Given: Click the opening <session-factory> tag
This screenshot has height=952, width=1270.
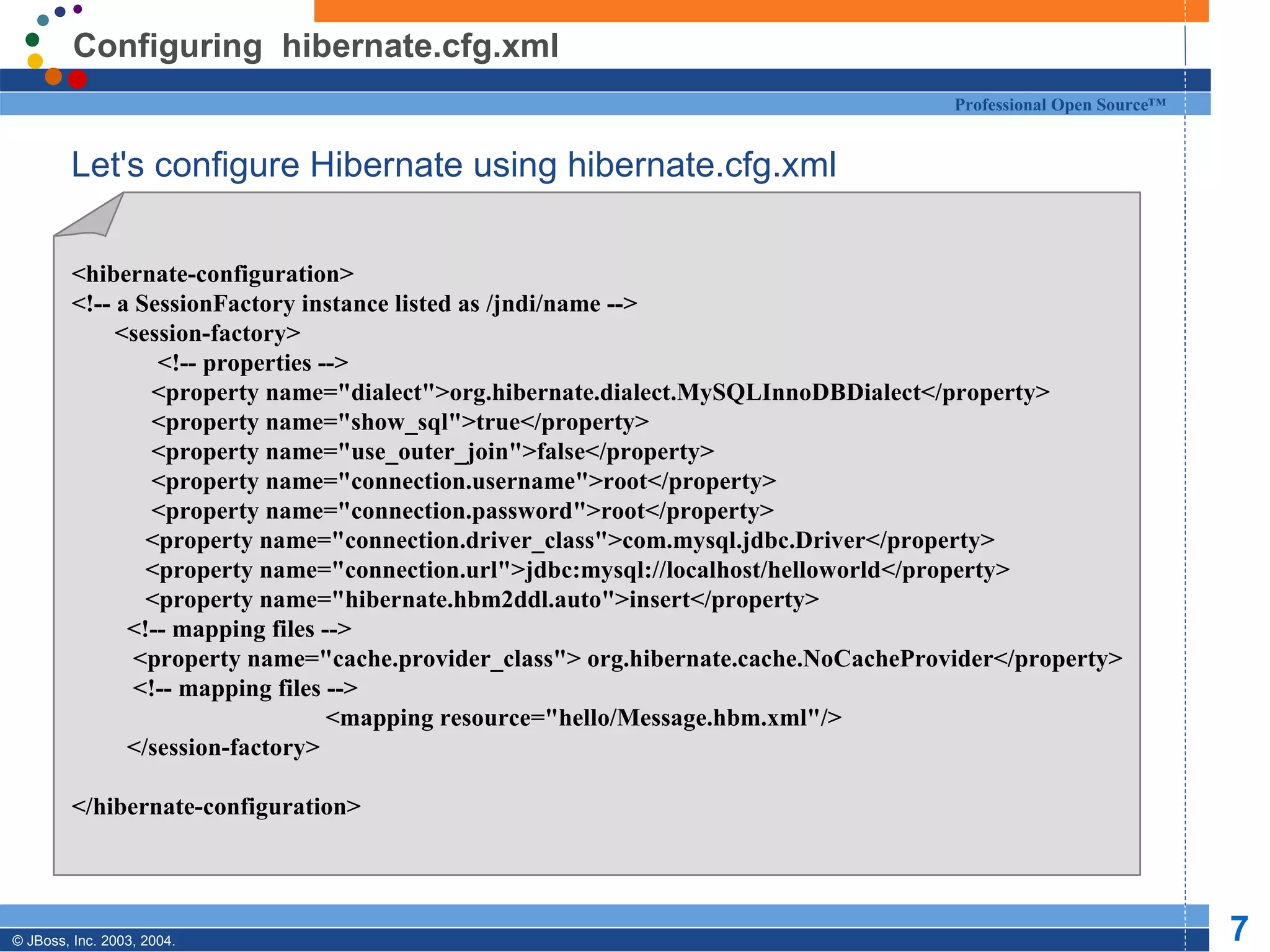Looking at the screenshot, I should pos(208,333).
